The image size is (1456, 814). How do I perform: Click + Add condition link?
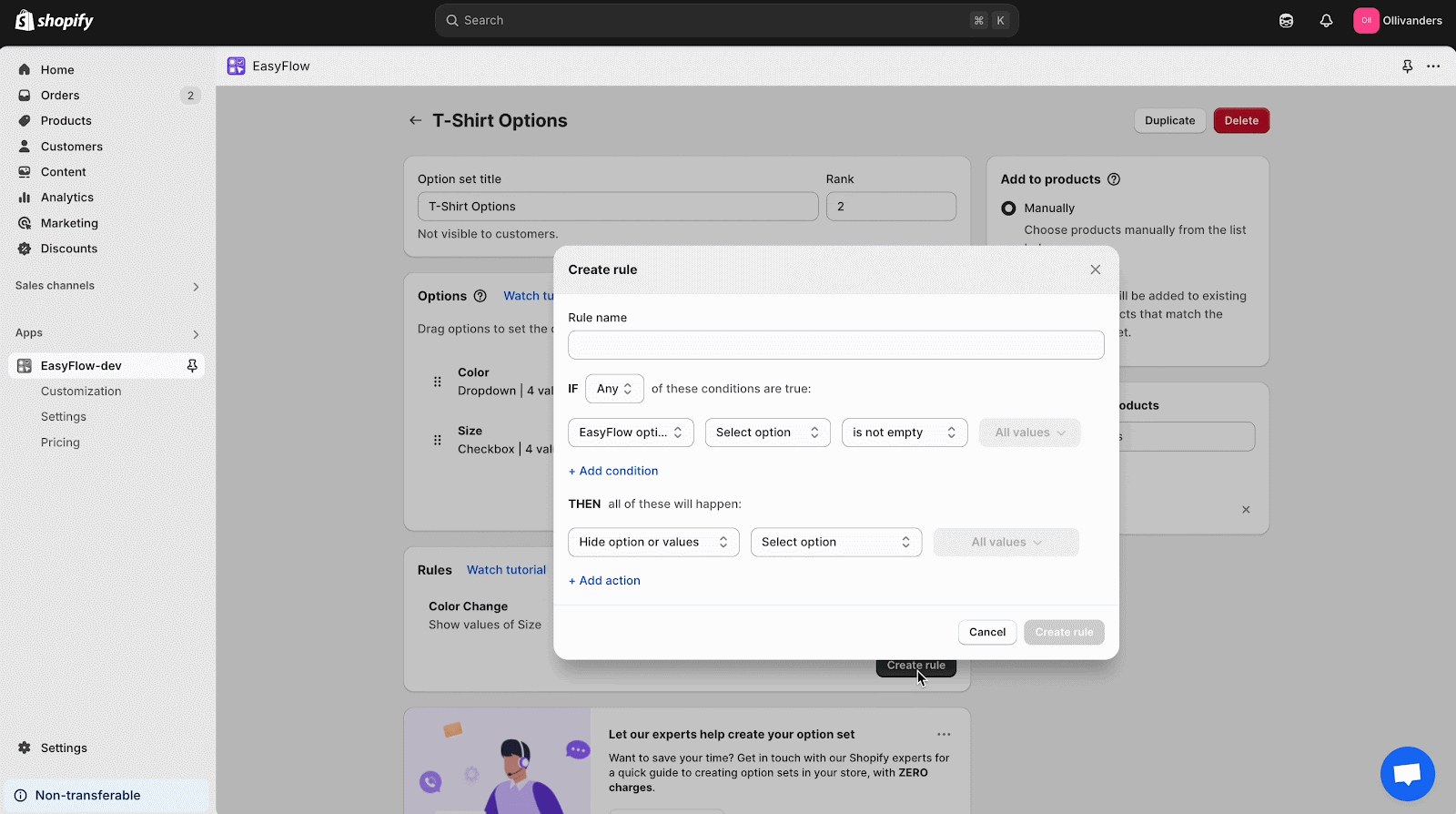click(x=613, y=471)
